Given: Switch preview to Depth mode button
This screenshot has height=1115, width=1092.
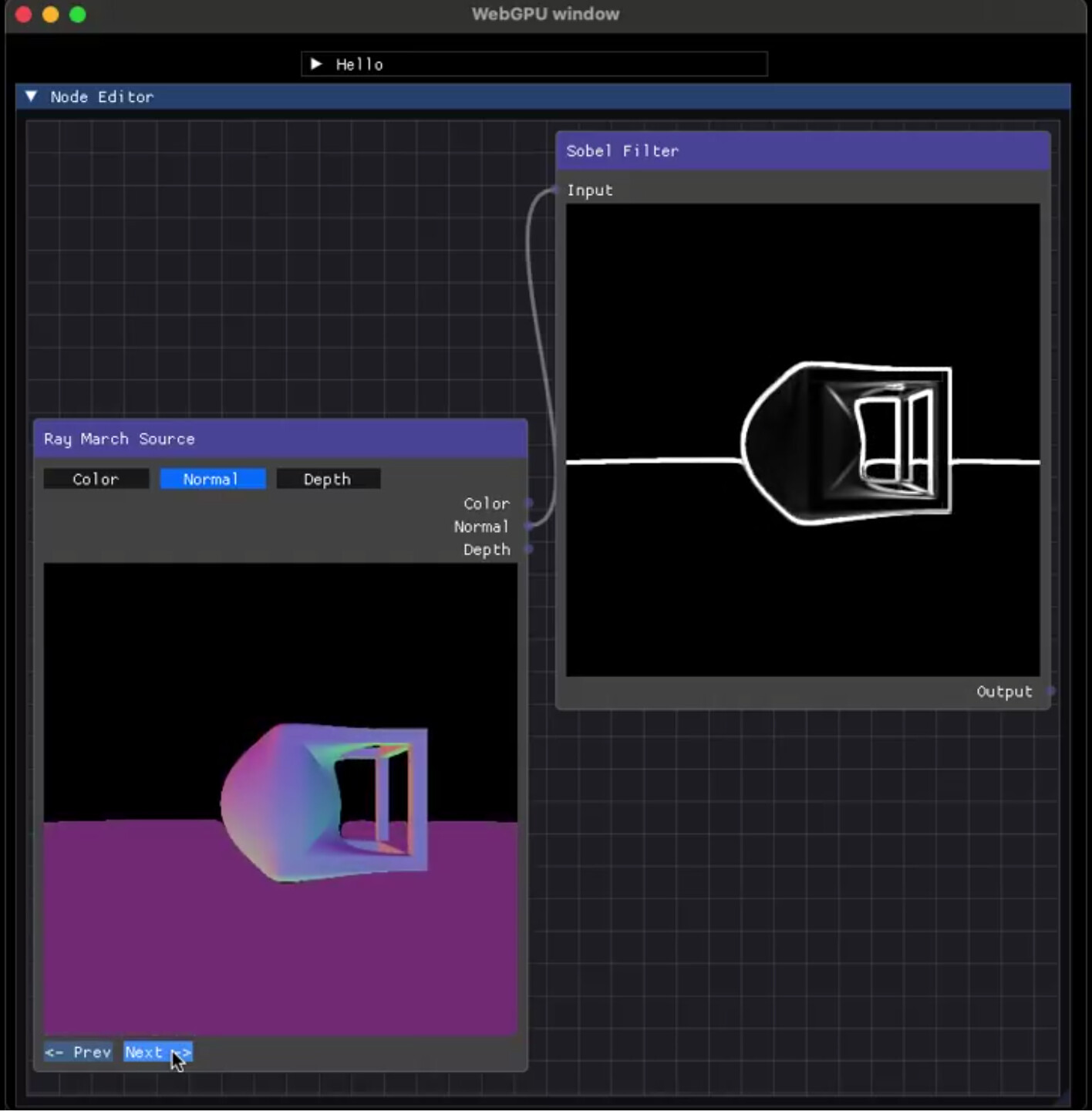Looking at the screenshot, I should (x=328, y=479).
